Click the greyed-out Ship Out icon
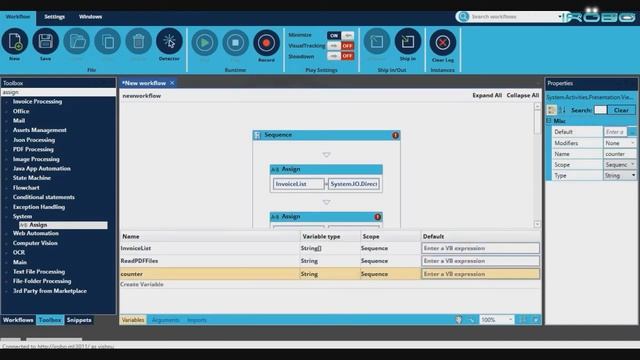 [377, 42]
